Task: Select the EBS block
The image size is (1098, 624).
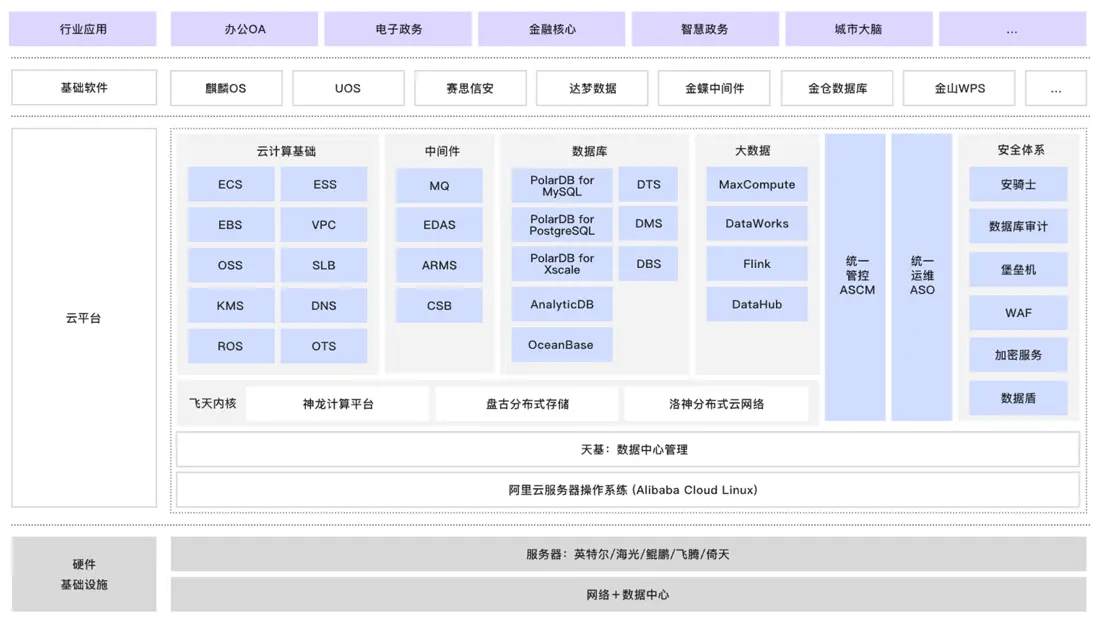Action: (x=230, y=225)
